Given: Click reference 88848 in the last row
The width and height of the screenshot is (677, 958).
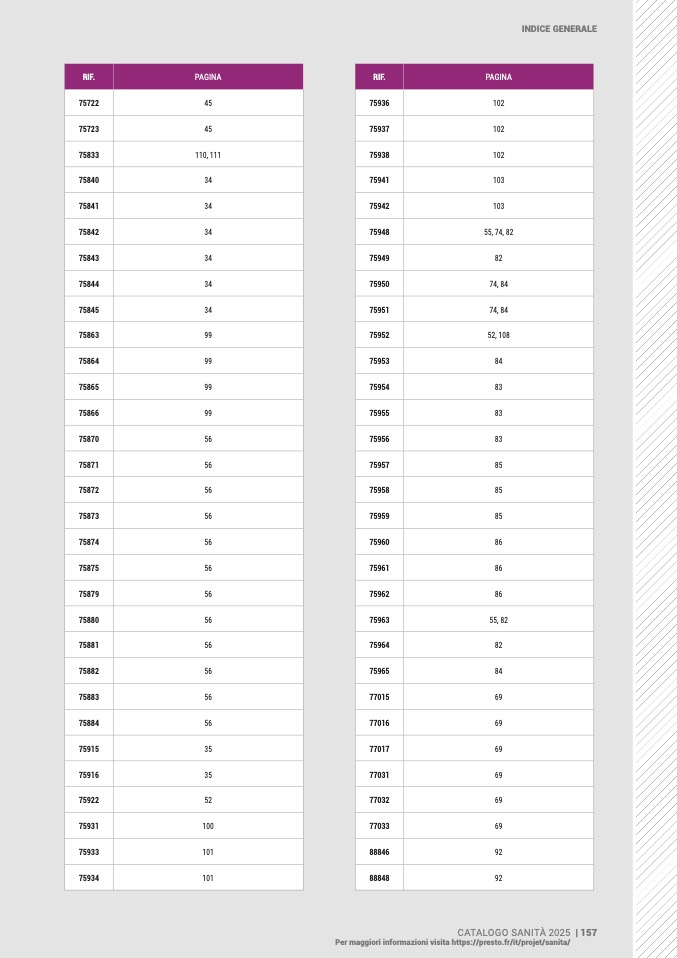Looking at the screenshot, I should tap(379, 878).
